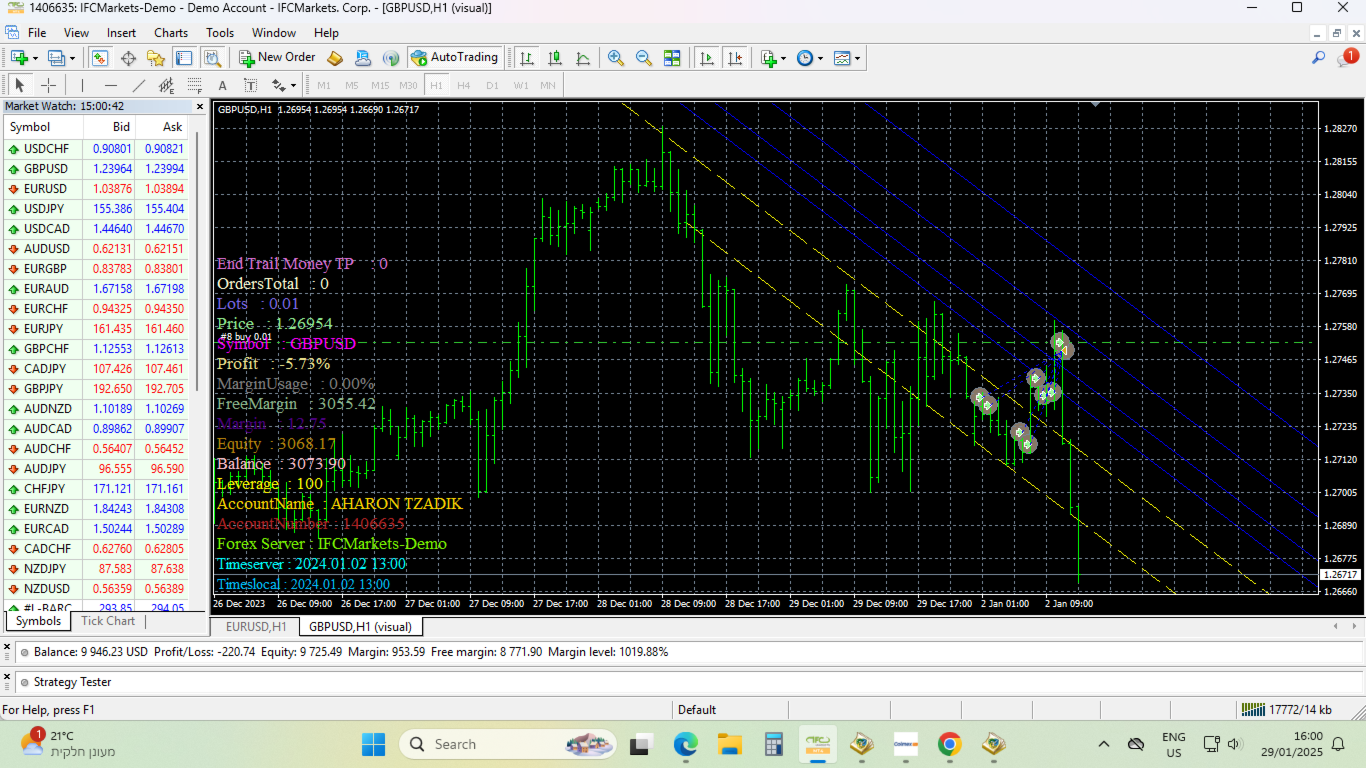Screen dimensions: 1366x768
Task: Switch chart to candlesticks type
Action: [554, 58]
